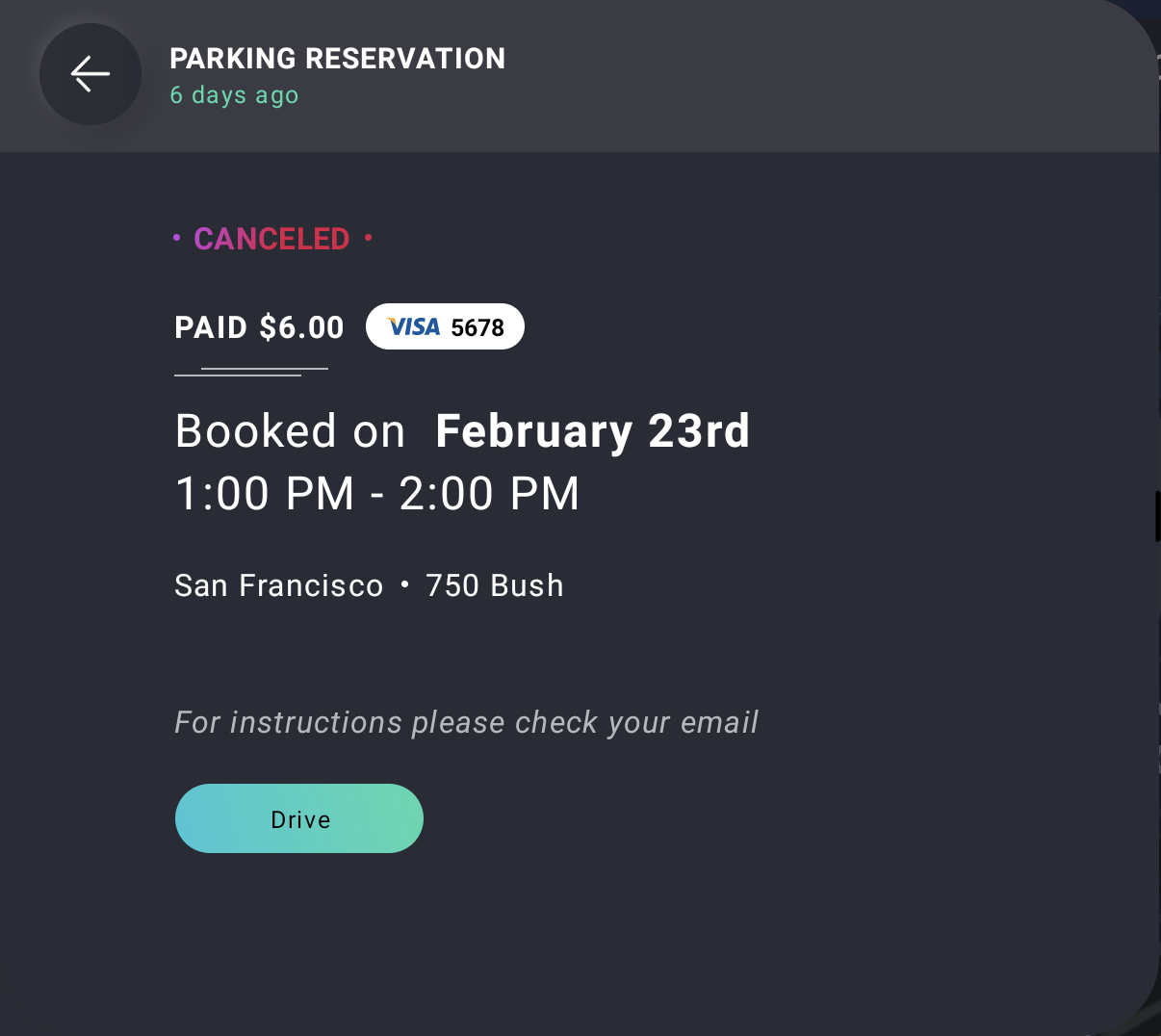This screenshot has height=1036, width=1161.
Task: Go back using the arrow button
Action: click(x=90, y=74)
